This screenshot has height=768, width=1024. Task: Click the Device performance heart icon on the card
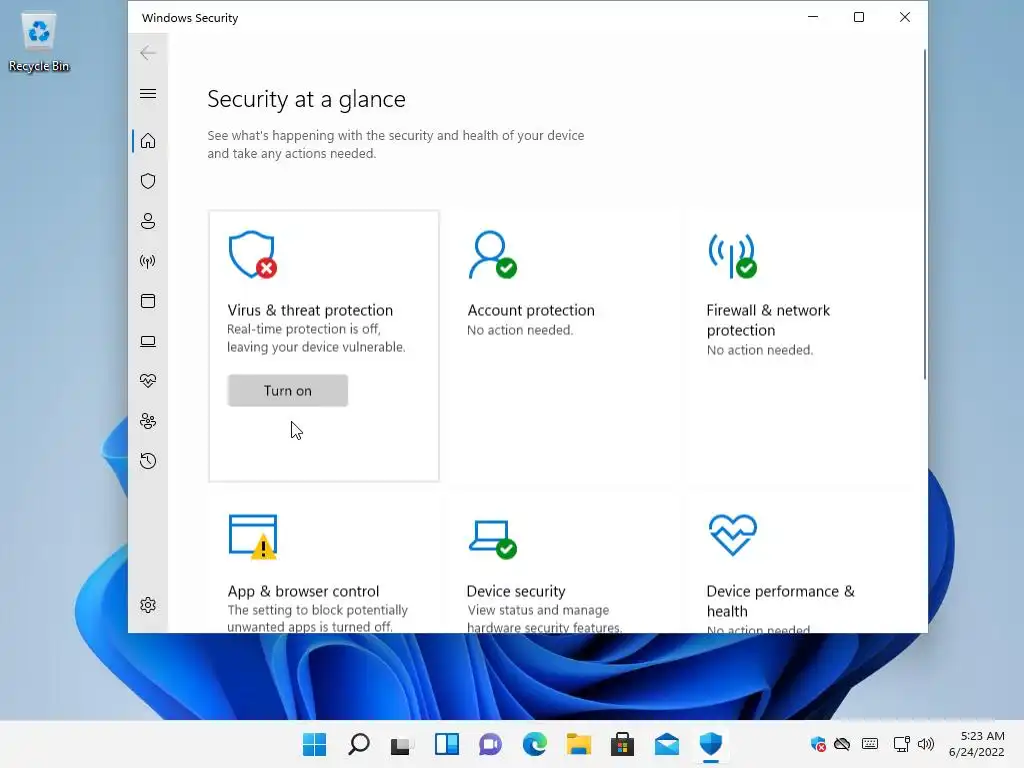[733, 535]
